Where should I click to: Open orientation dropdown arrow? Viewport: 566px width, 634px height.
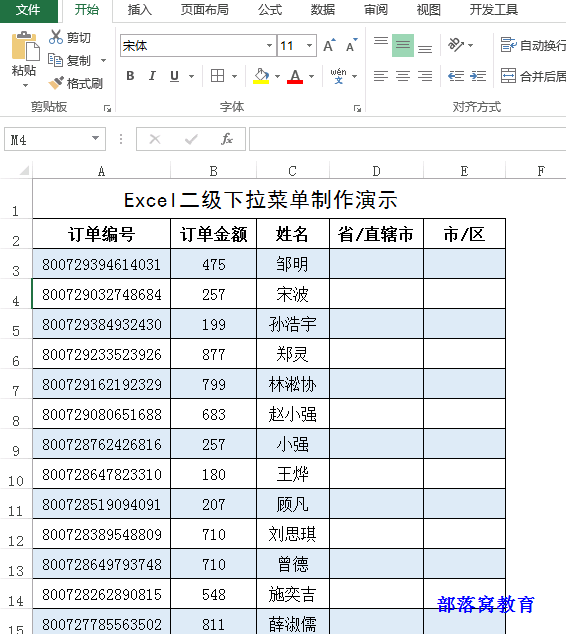471,45
